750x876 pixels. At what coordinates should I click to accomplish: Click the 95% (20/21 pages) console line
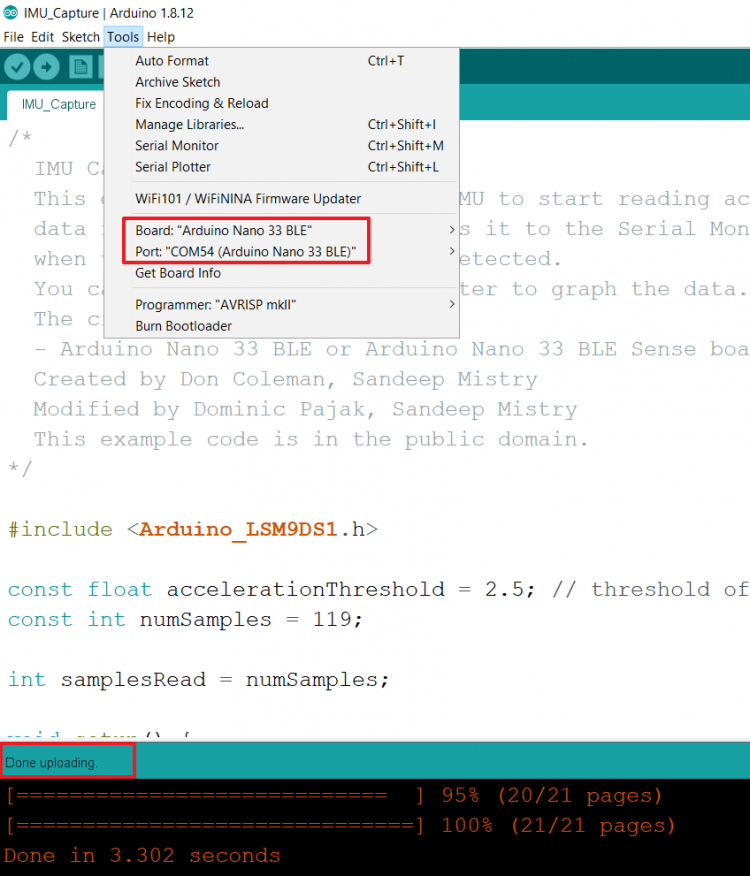334,795
